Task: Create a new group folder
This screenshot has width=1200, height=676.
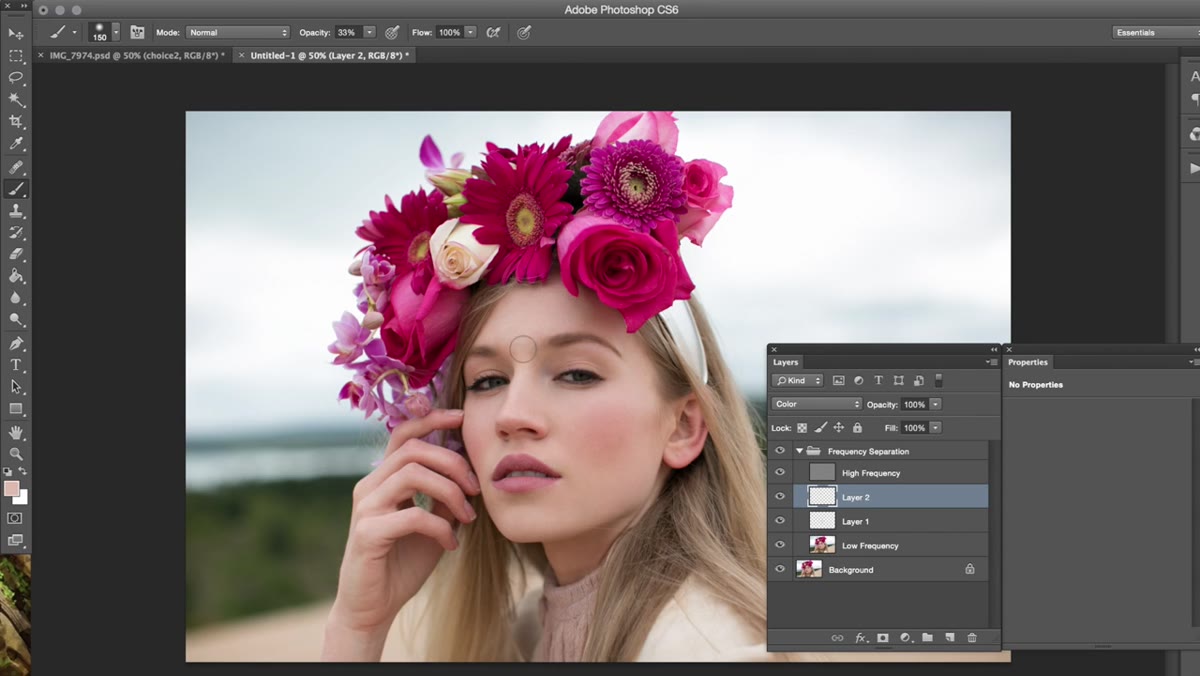Action: point(927,638)
